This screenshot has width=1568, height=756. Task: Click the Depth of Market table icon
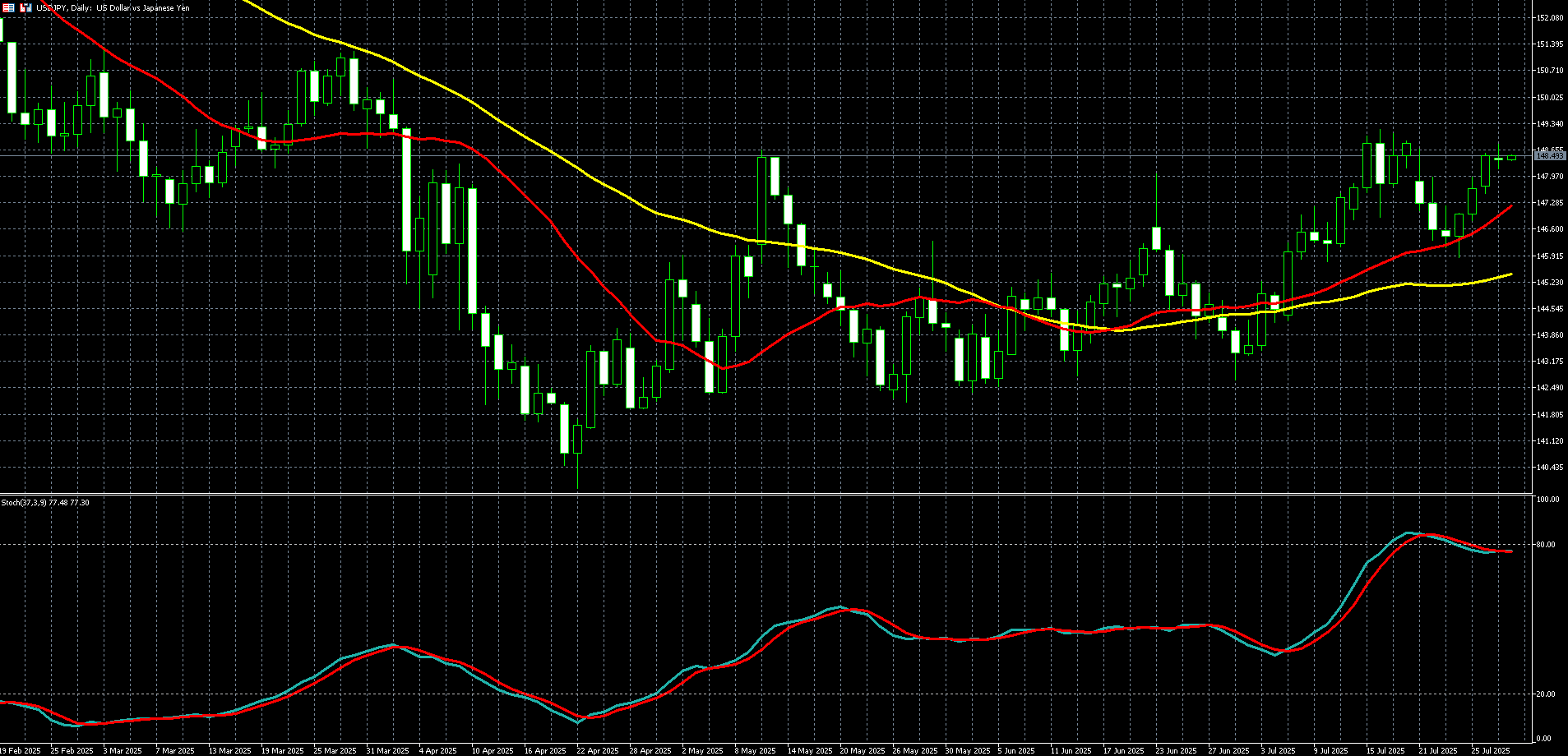(8, 7)
